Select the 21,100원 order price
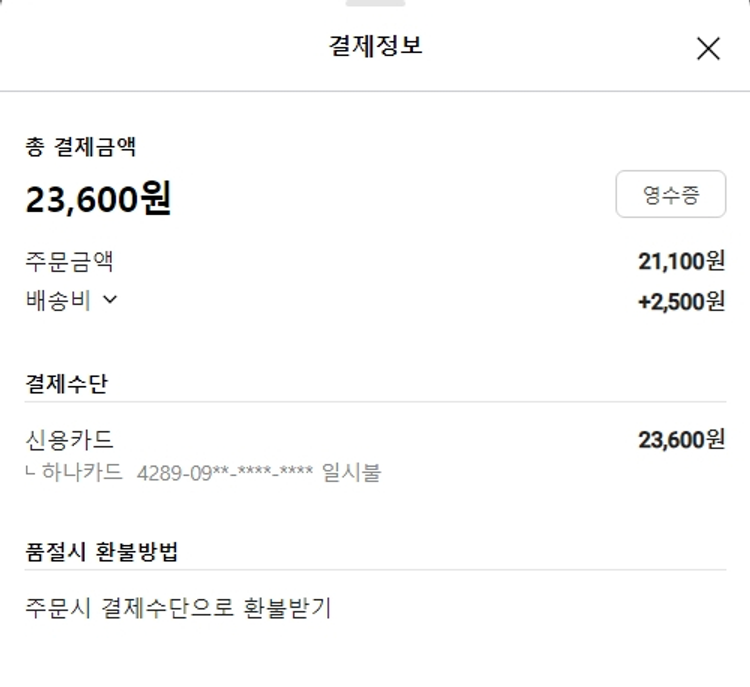This screenshot has height=687, width=750. (x=681, y=262)
